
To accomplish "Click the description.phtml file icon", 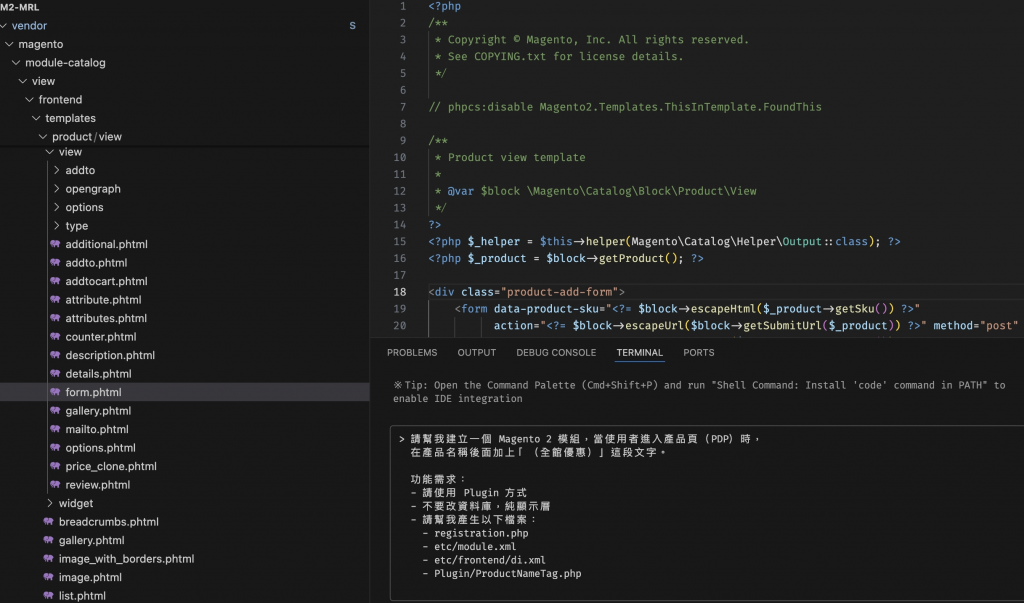I will 56,355.
